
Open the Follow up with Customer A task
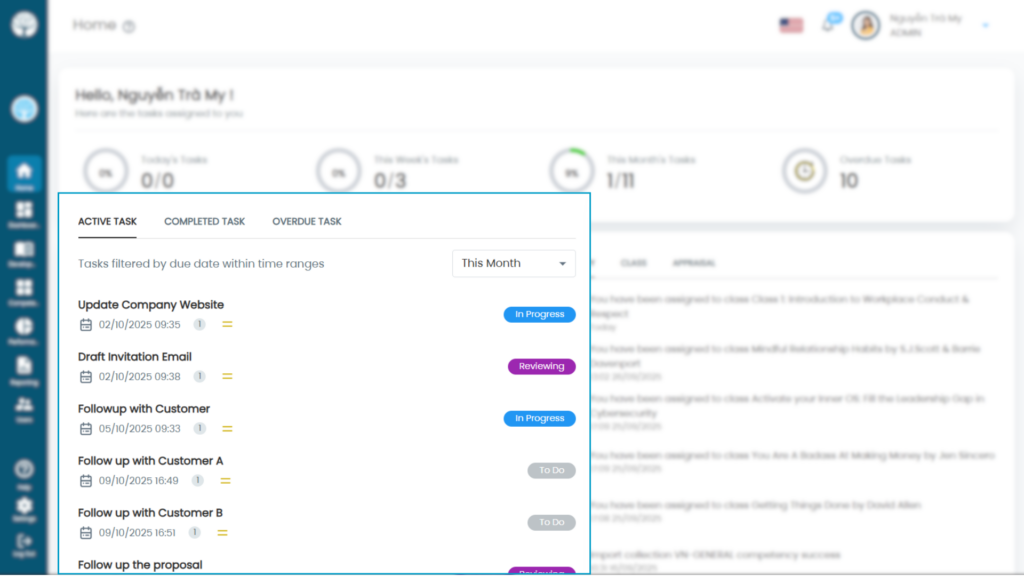(150, 461)
